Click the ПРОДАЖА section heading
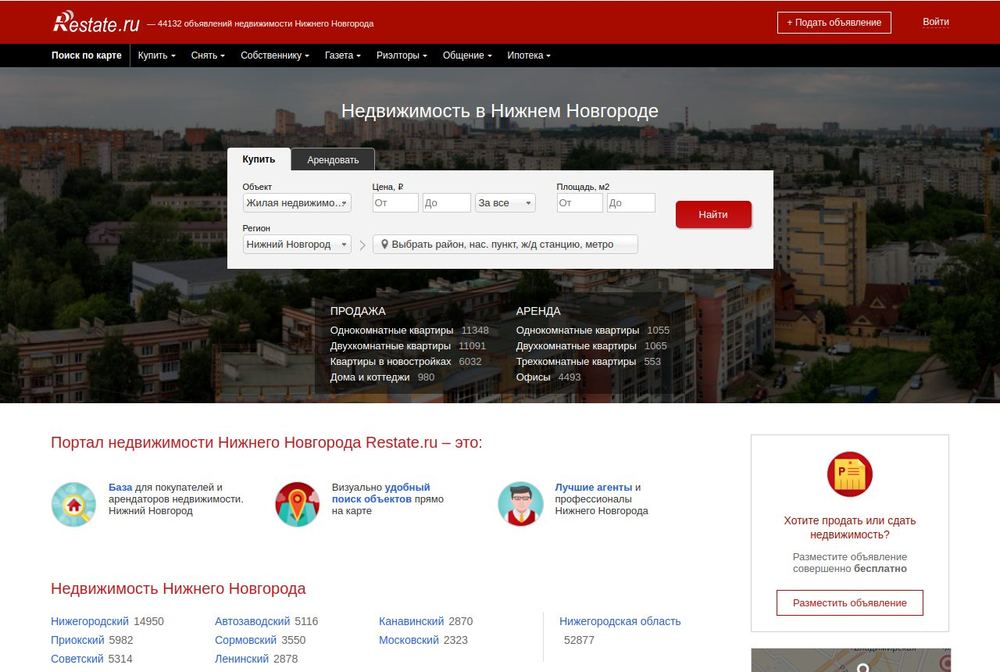The height and width of the screenshot is (672, 1000). [358, 311]
